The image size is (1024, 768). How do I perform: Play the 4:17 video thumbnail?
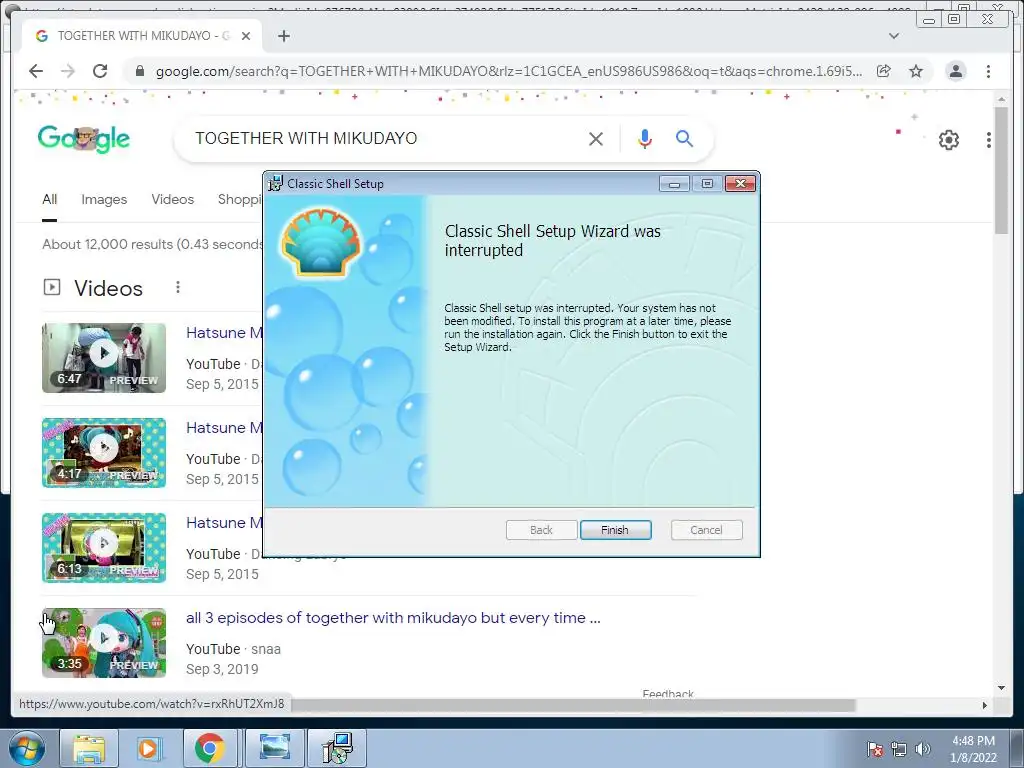pos(104,453)
